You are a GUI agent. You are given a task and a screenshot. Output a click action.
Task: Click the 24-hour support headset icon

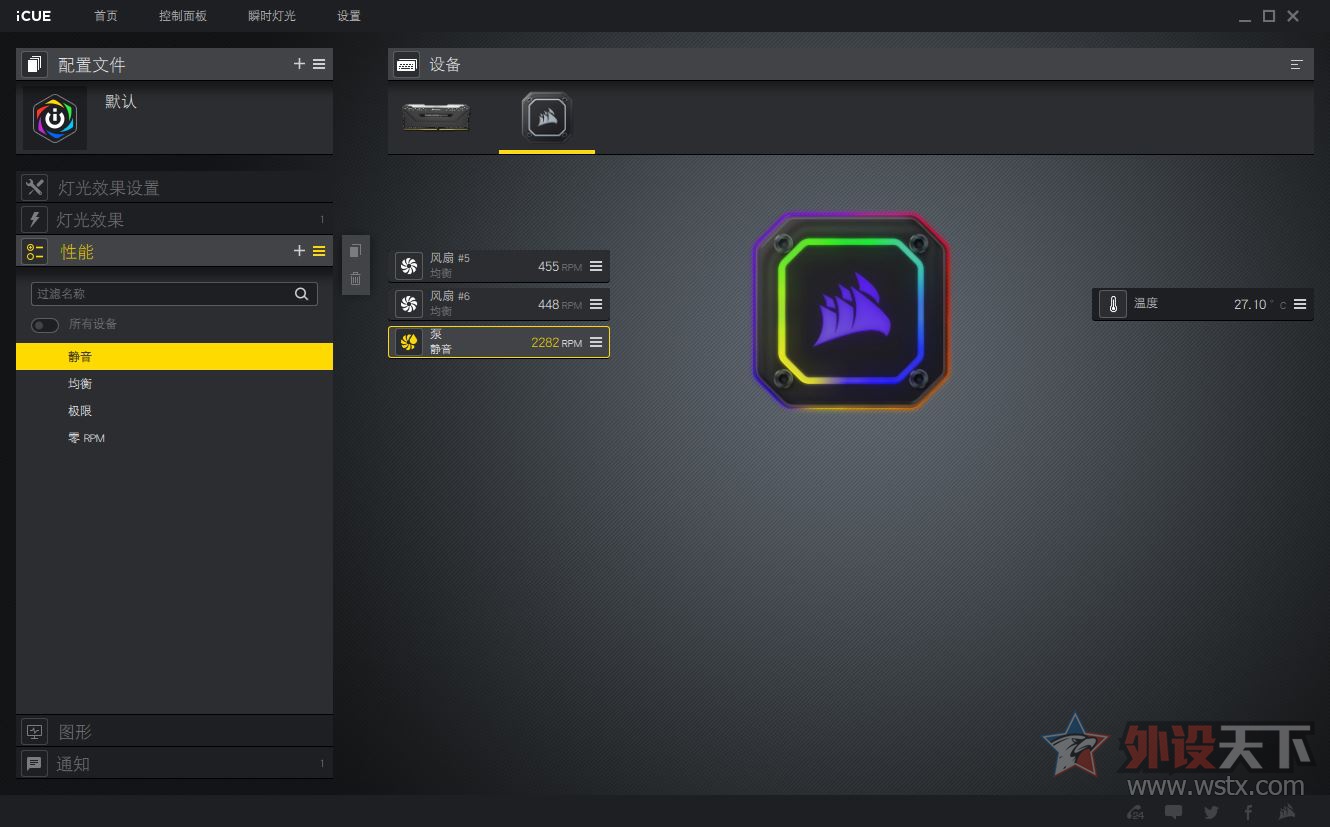pos(1135,812)
